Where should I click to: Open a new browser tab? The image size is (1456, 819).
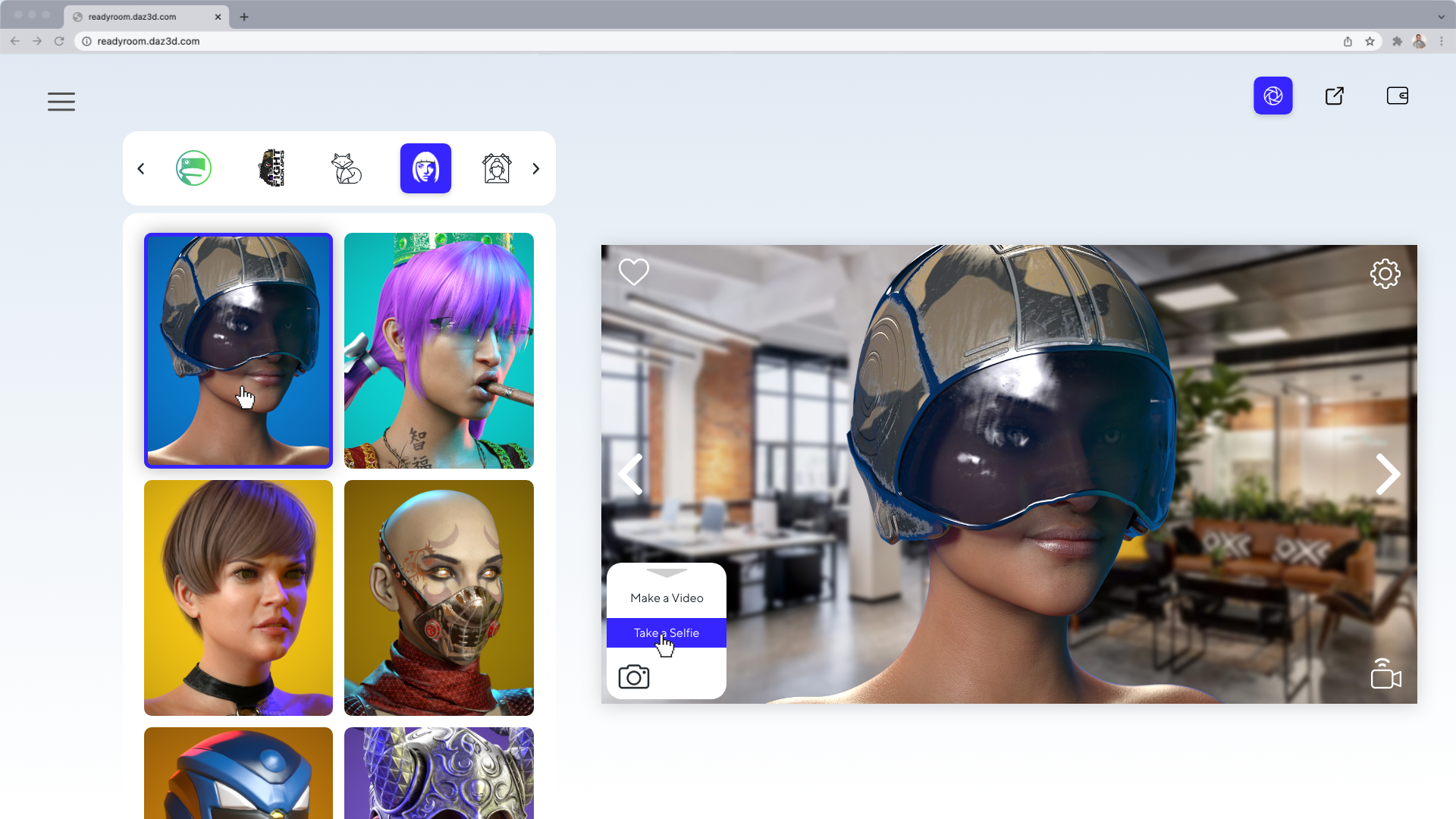[244, 17]
